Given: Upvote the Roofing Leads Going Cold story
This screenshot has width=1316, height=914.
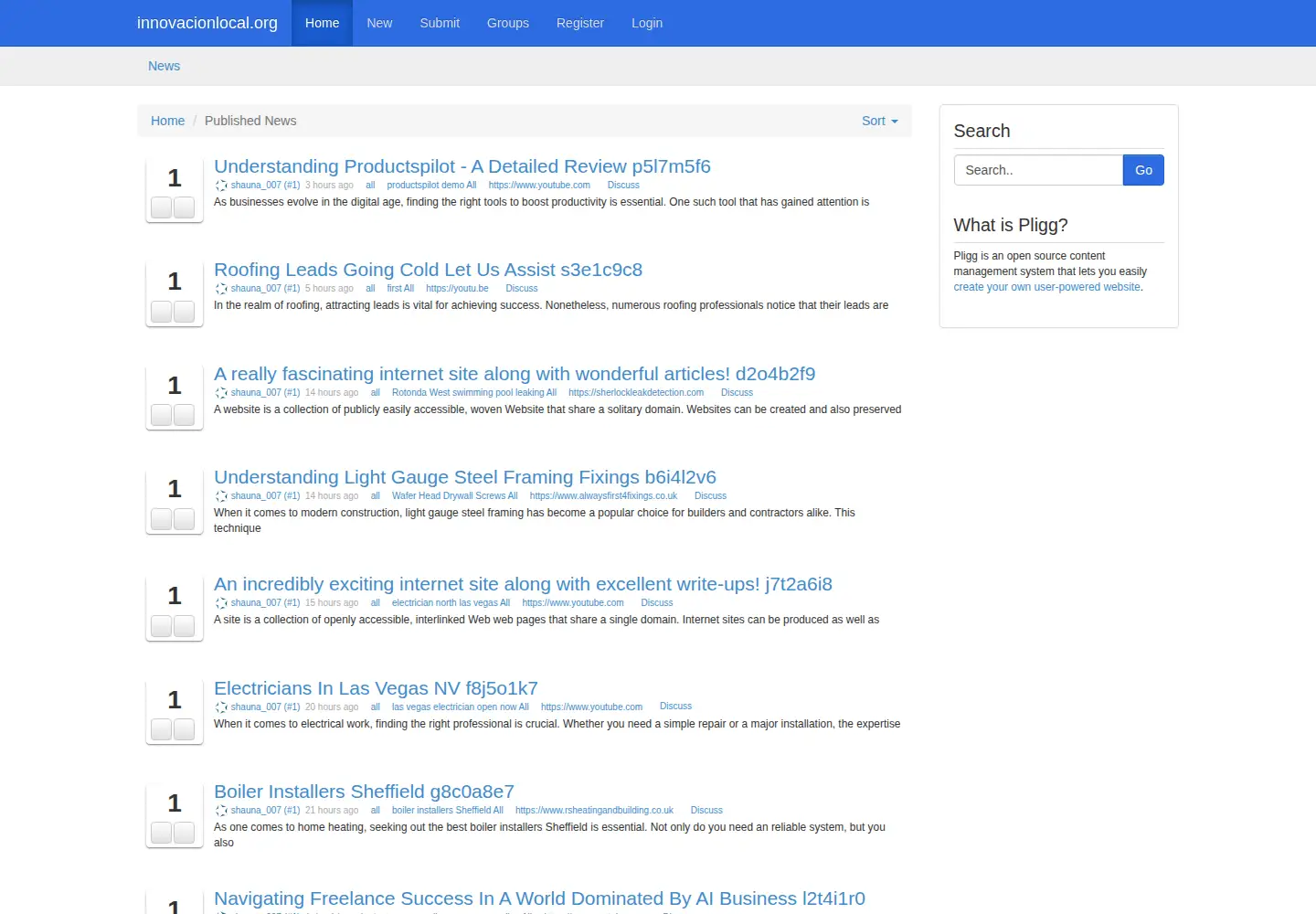Looking at the screenshot, I should pyautogui.click(x=162, y=312).
